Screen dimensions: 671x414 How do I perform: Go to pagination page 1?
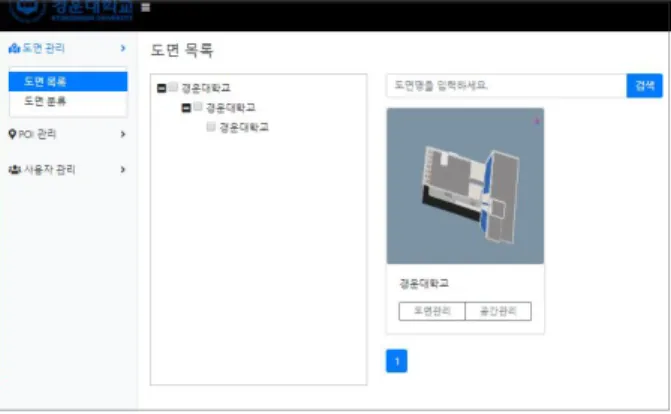397,361
